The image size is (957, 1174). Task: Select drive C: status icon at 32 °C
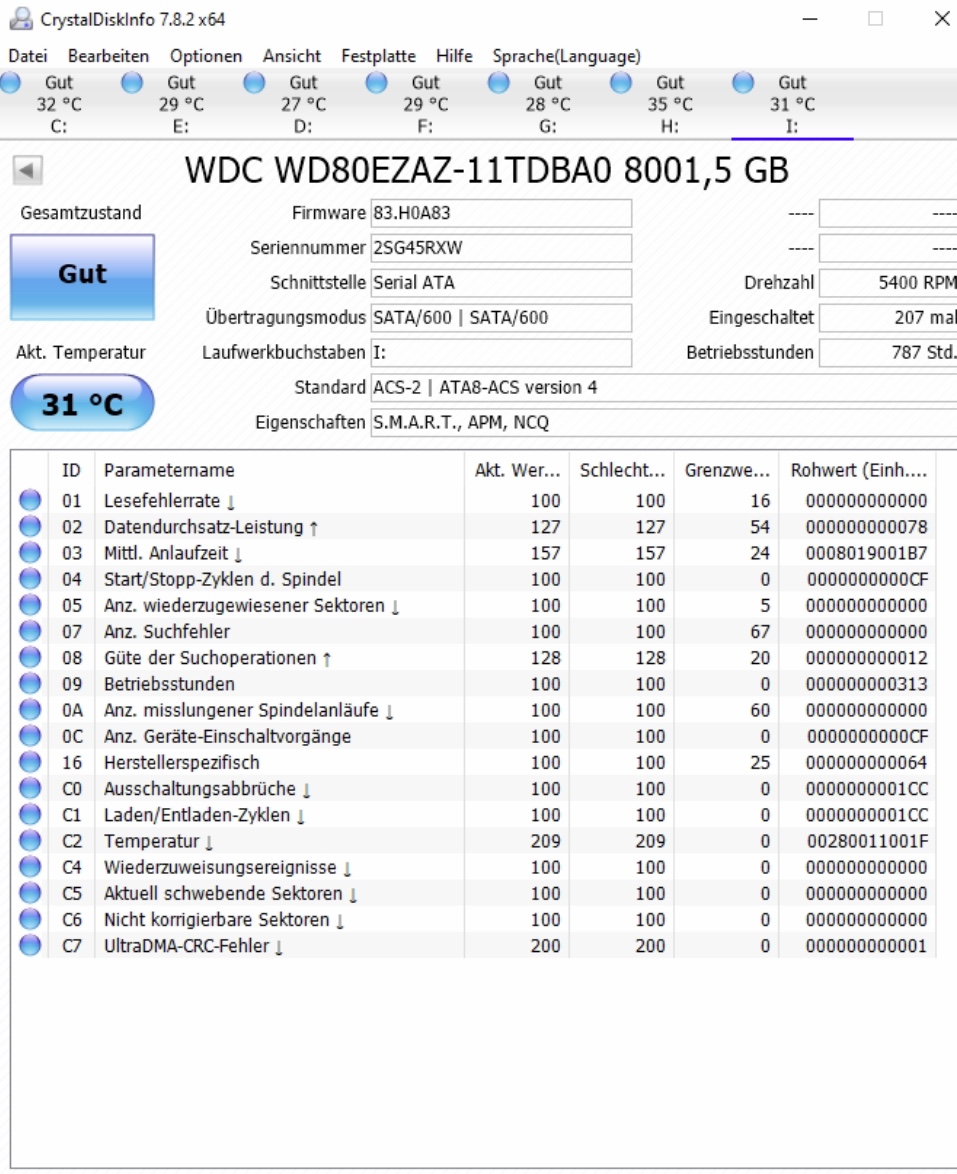(x=10, y=82)
